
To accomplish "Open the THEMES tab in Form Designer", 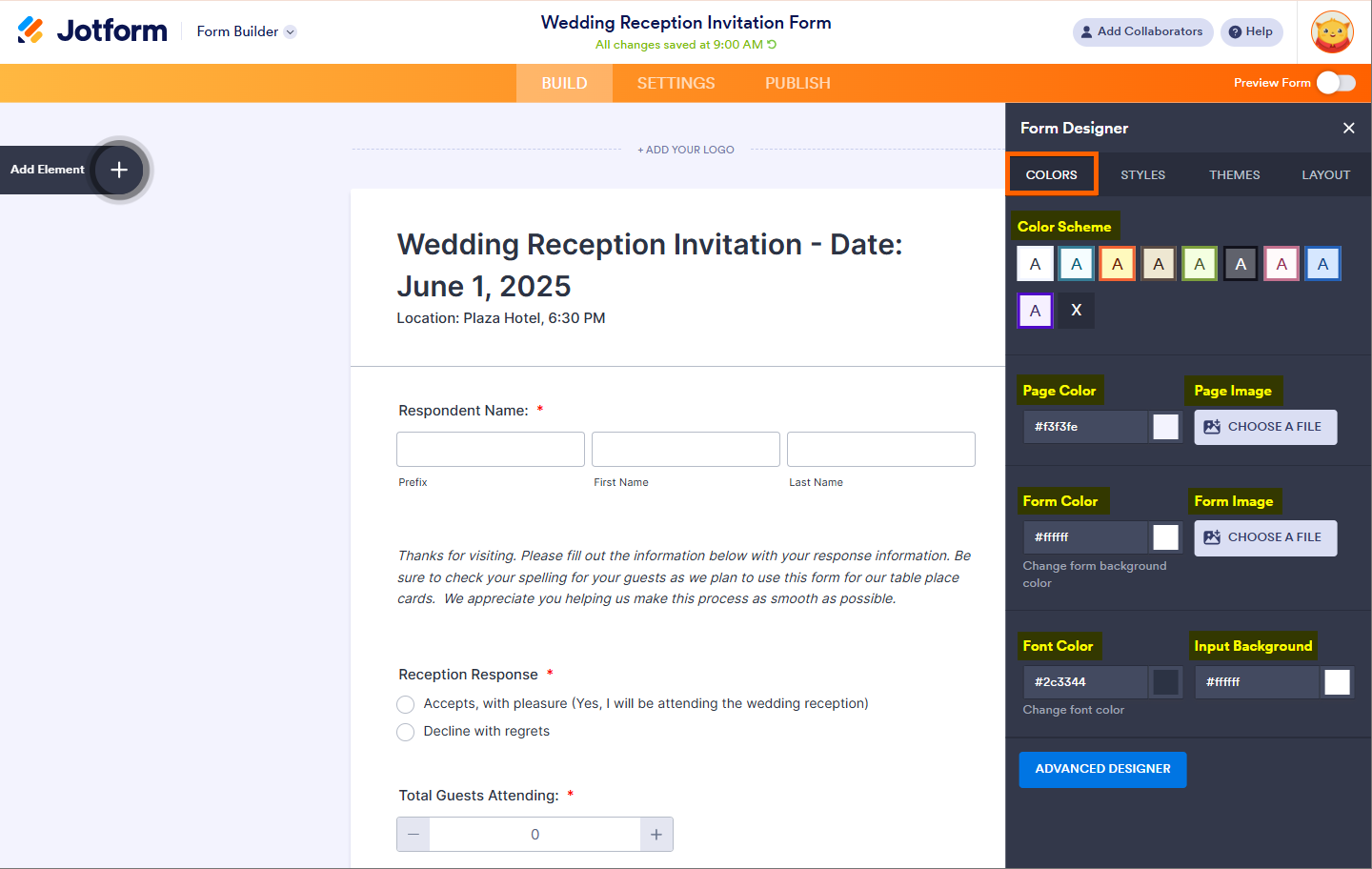I will pyautogui.click(x=1234, y=175).
